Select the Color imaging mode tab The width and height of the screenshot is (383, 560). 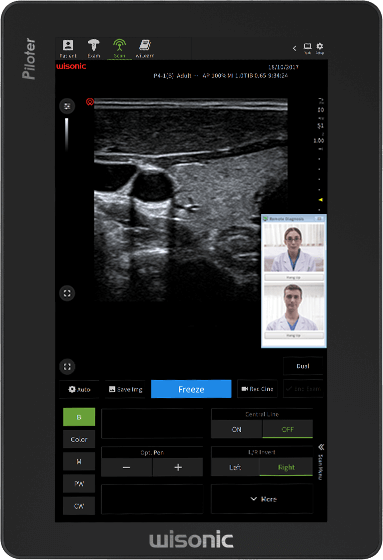[x=79, y=439]
